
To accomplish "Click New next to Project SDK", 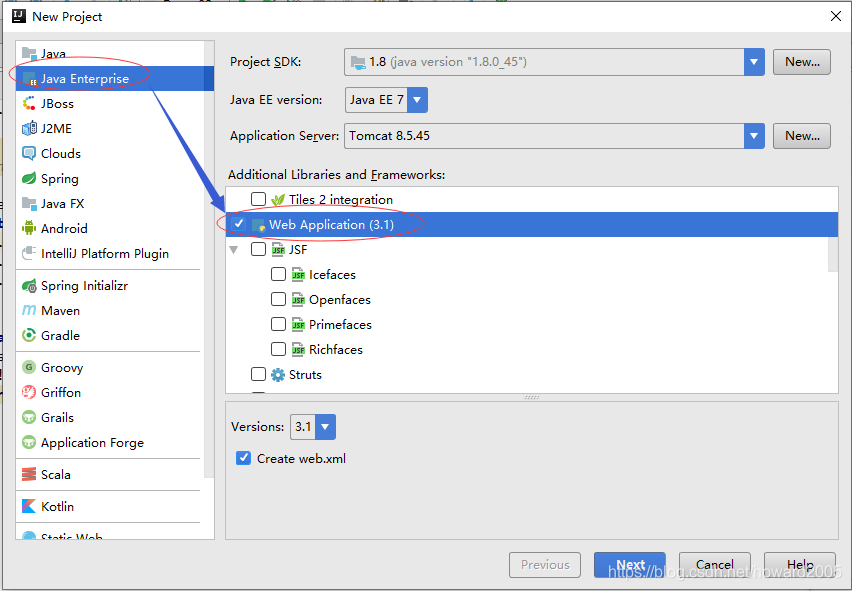I will 801,62.
